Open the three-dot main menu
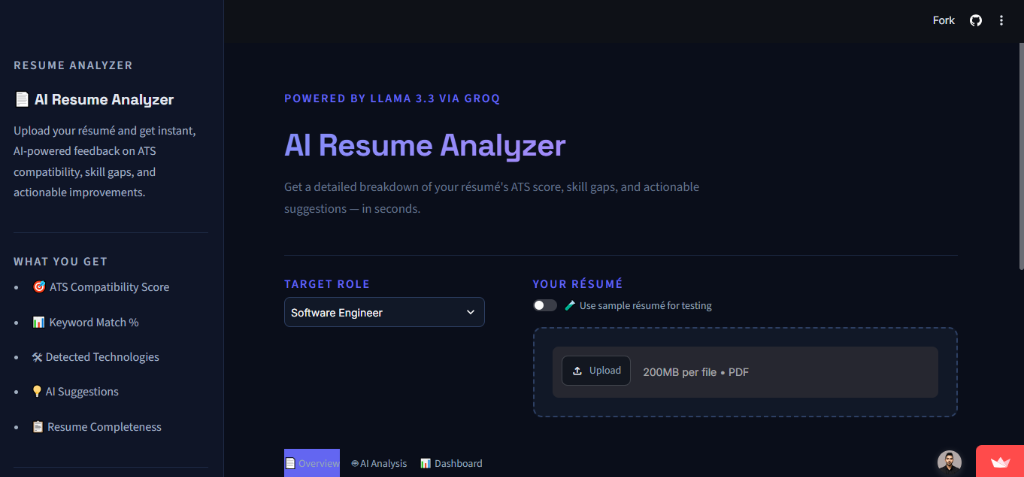Screen dimensions: 1024x477 coord(1001,21)
